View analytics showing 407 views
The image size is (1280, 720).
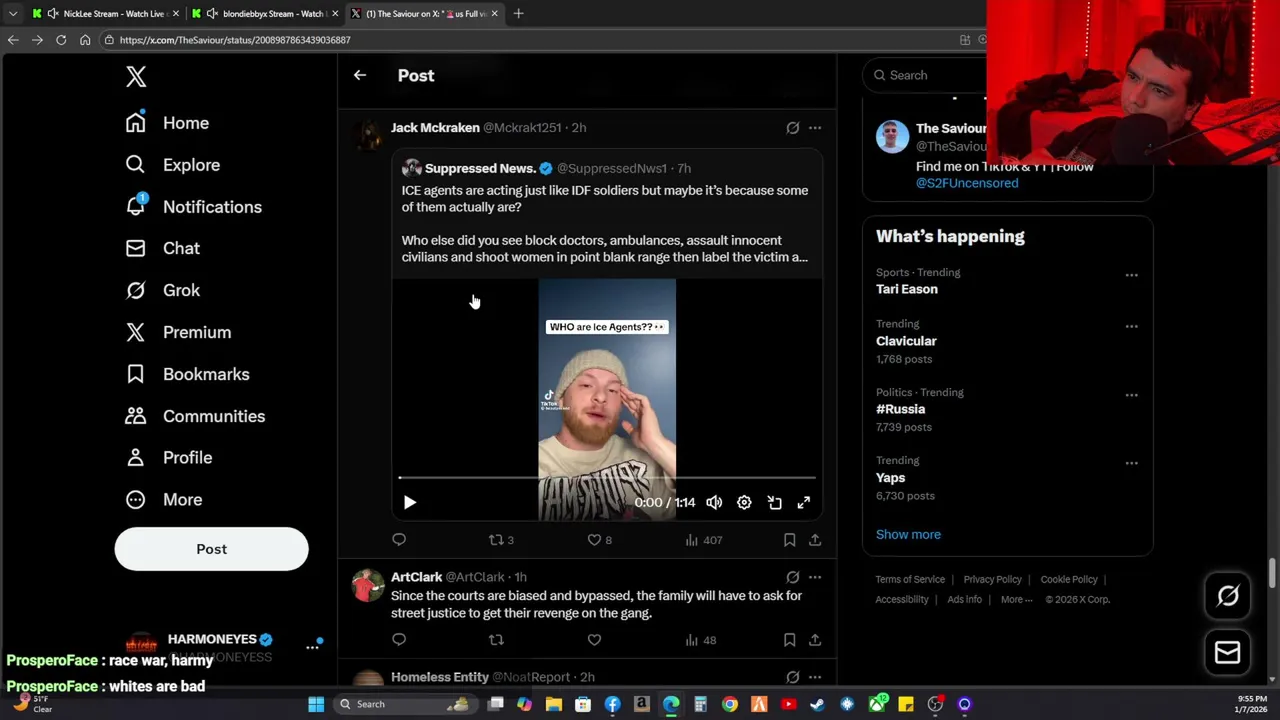[703, 540]
